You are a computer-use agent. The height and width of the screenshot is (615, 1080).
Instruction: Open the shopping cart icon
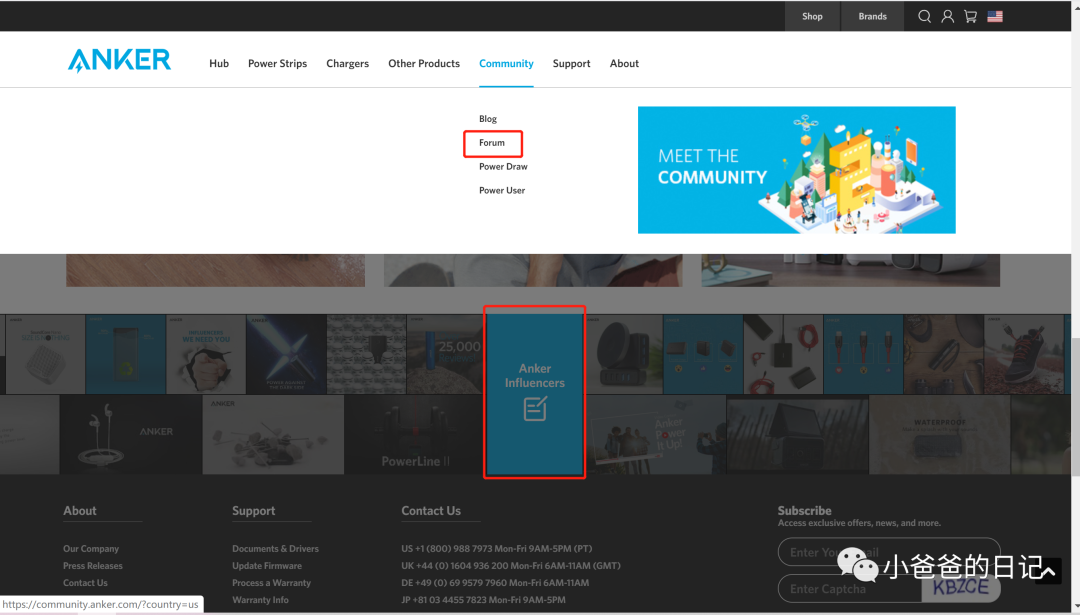970,16
